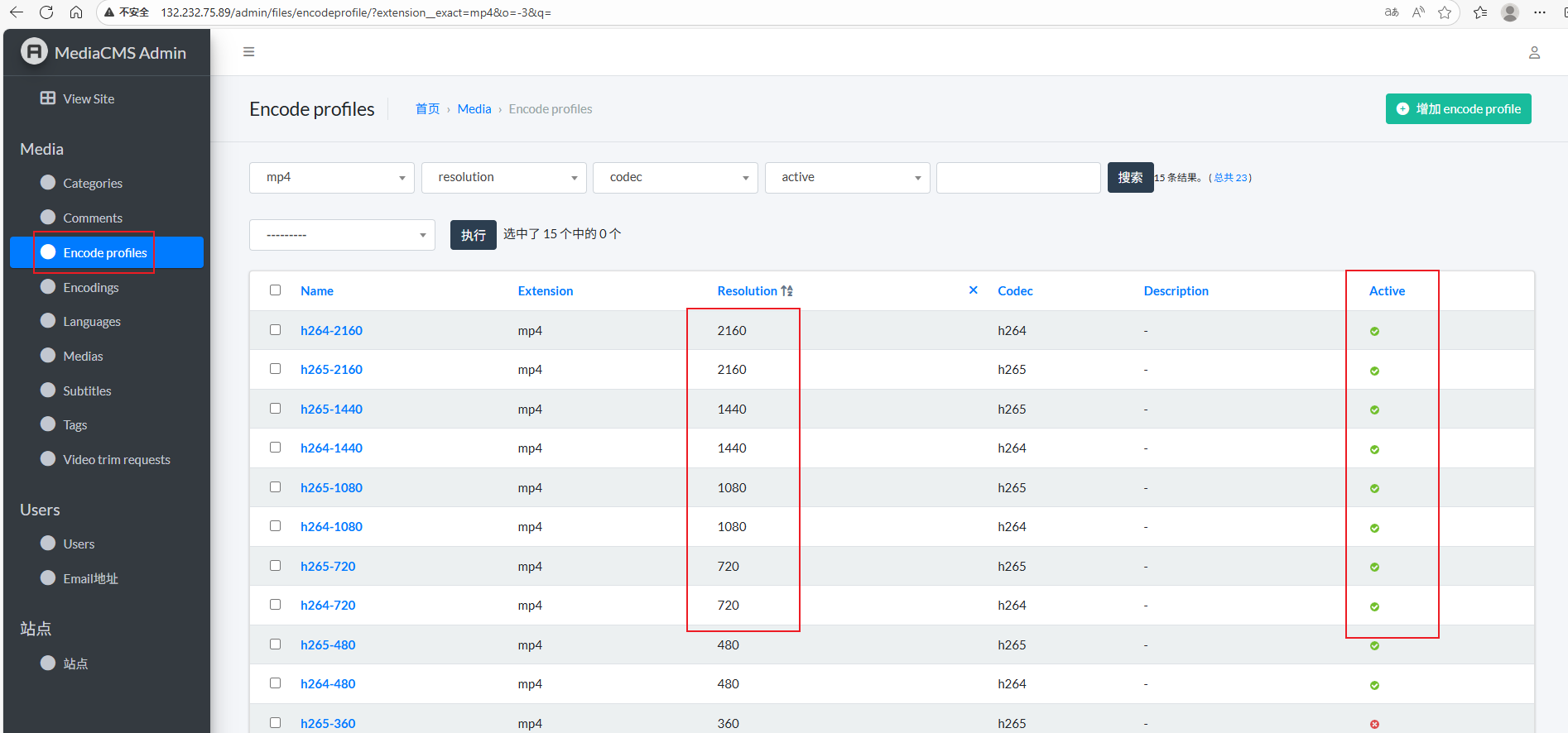The image size is (1568, 733).
Task: Open browser settings ellipsis menu
Action: (1540, 12)
